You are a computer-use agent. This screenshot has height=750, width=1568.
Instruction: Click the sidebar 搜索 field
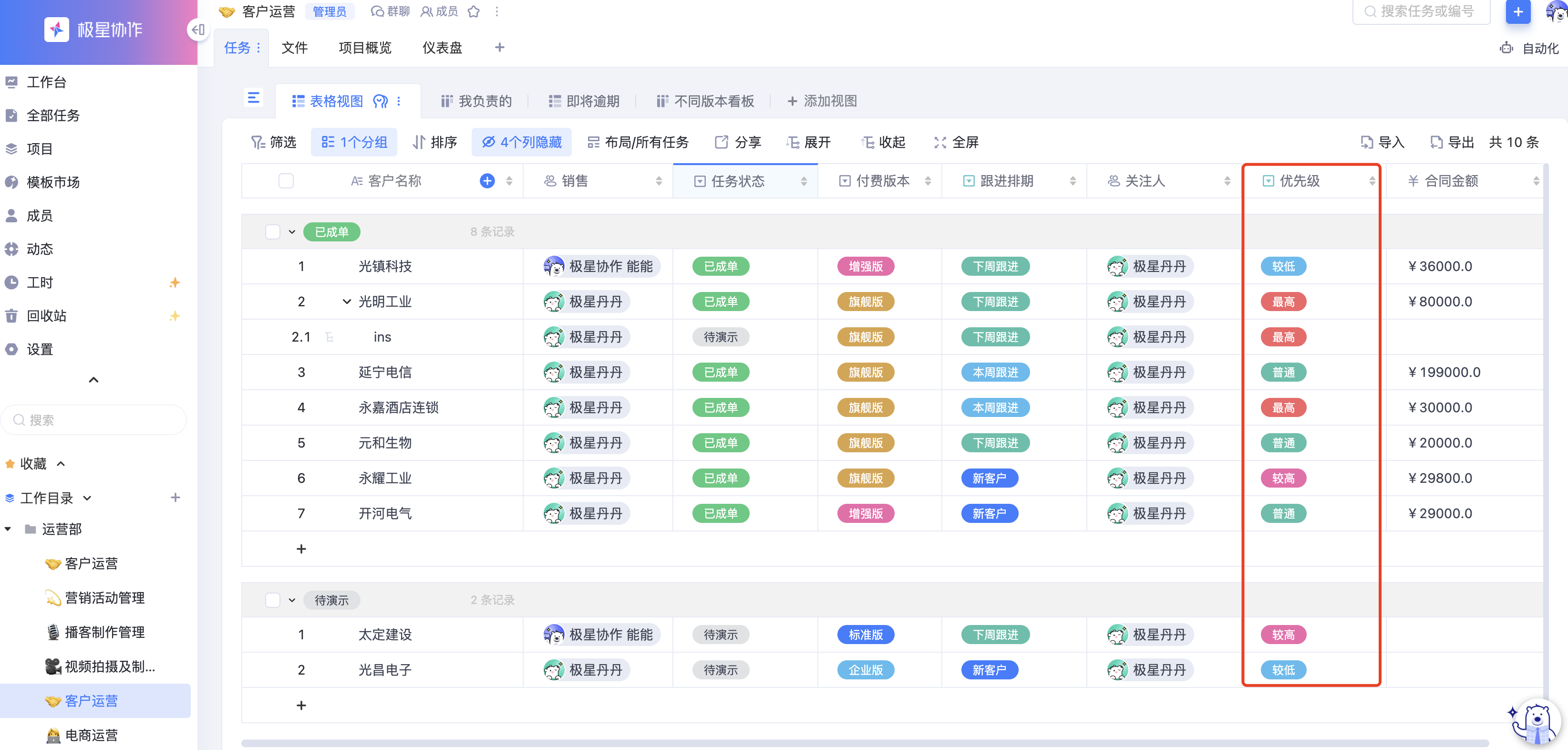(x=94, y=420)
